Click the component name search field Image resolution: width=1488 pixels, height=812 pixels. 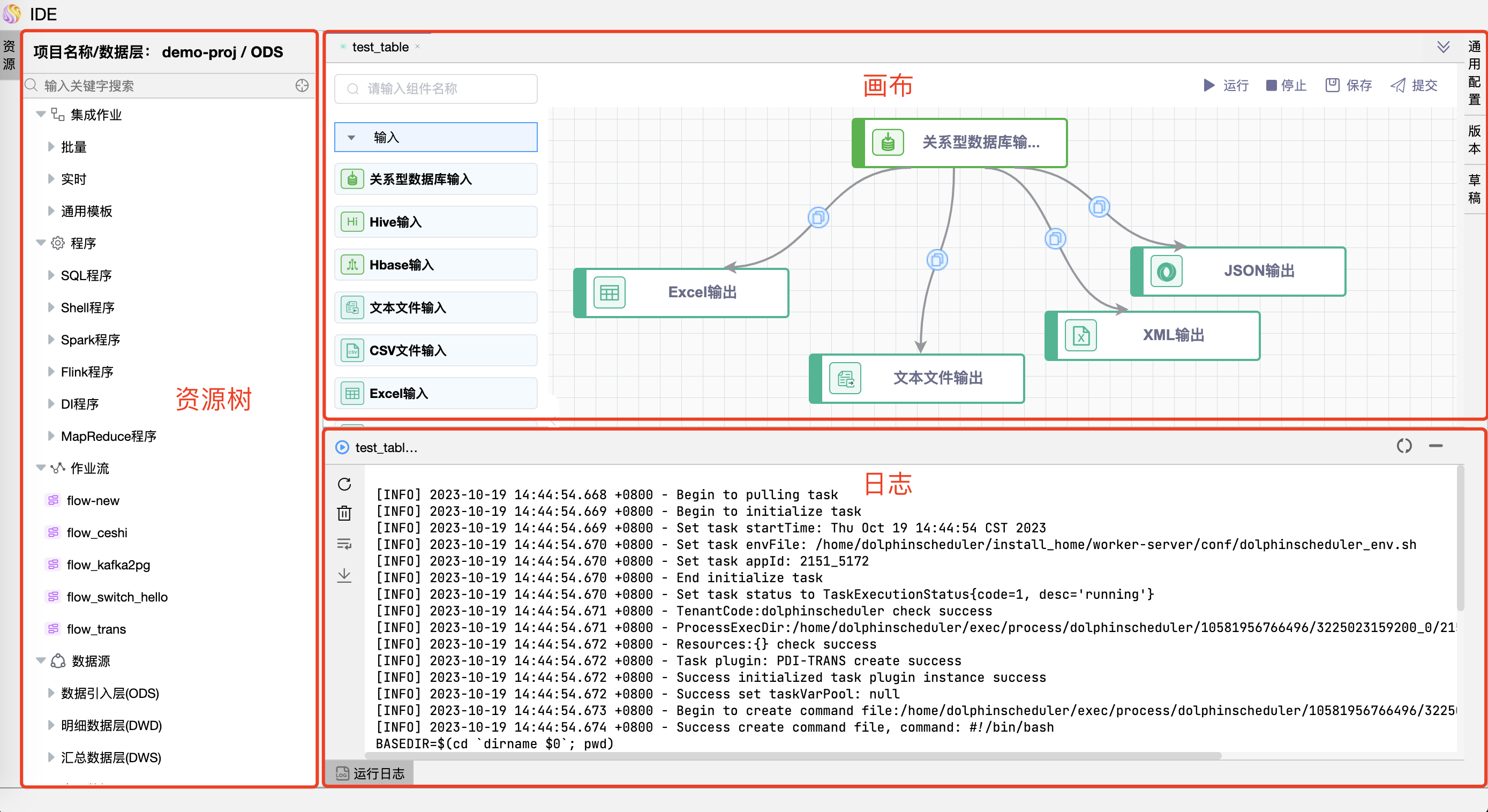click(436, 89)
